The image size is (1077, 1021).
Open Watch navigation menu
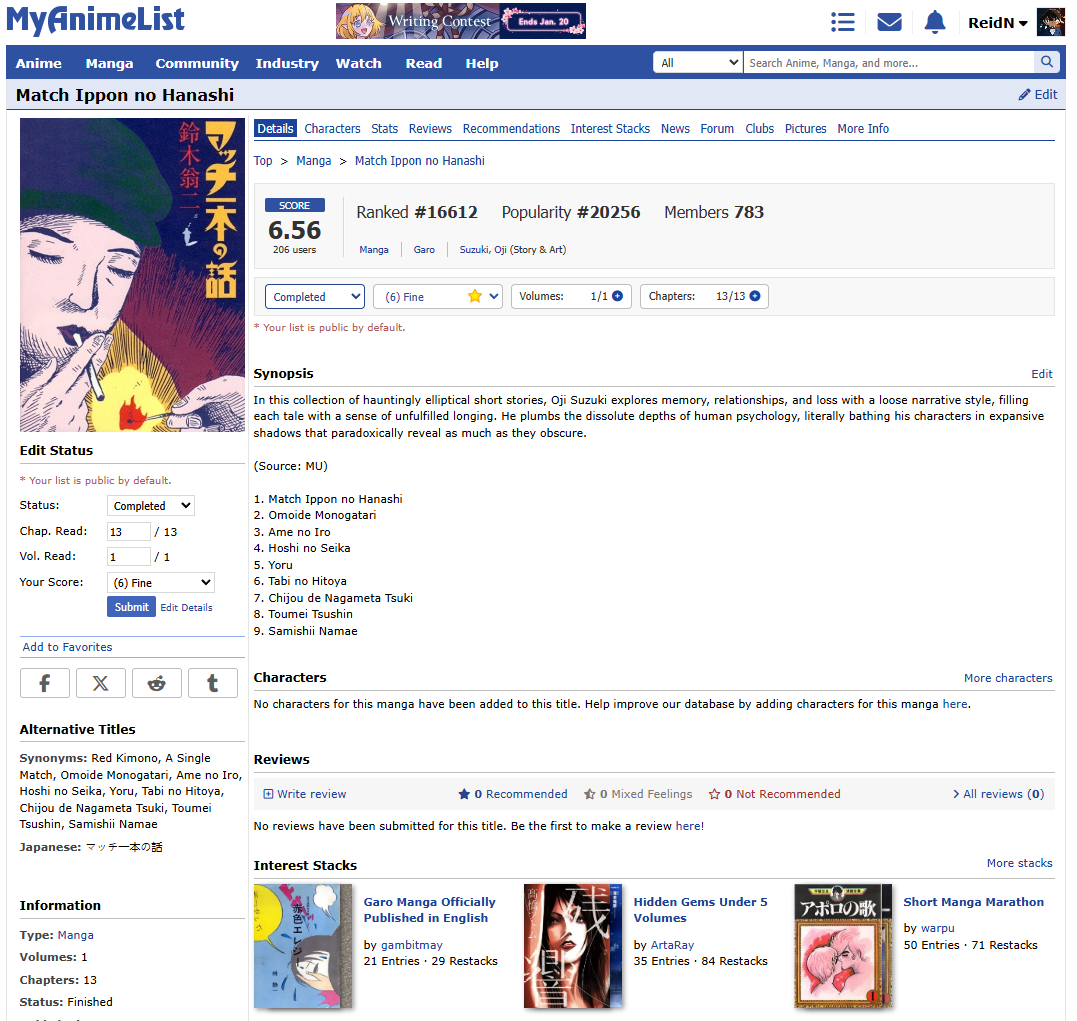[359, 63]
